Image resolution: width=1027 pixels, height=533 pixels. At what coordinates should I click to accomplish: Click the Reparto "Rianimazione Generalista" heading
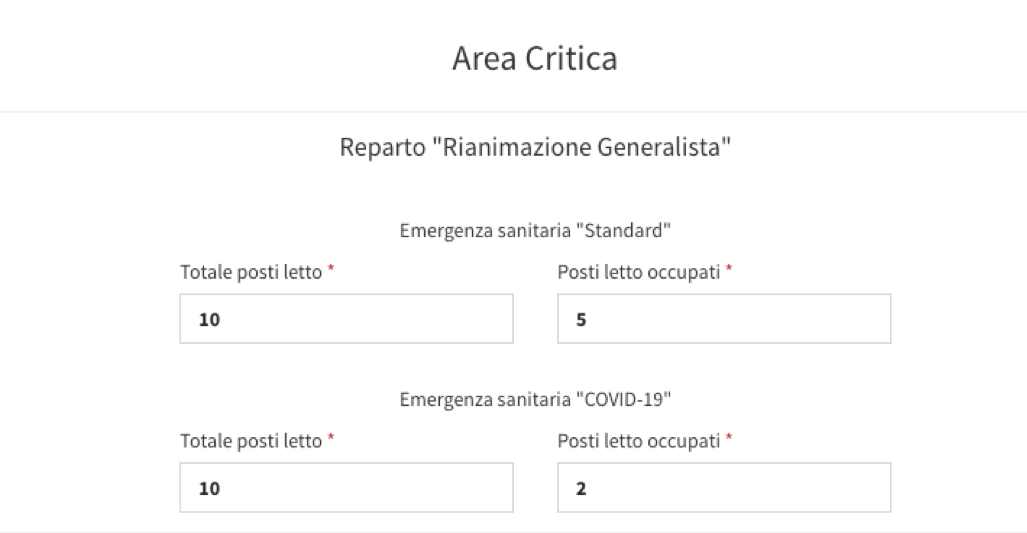(535, 147)
